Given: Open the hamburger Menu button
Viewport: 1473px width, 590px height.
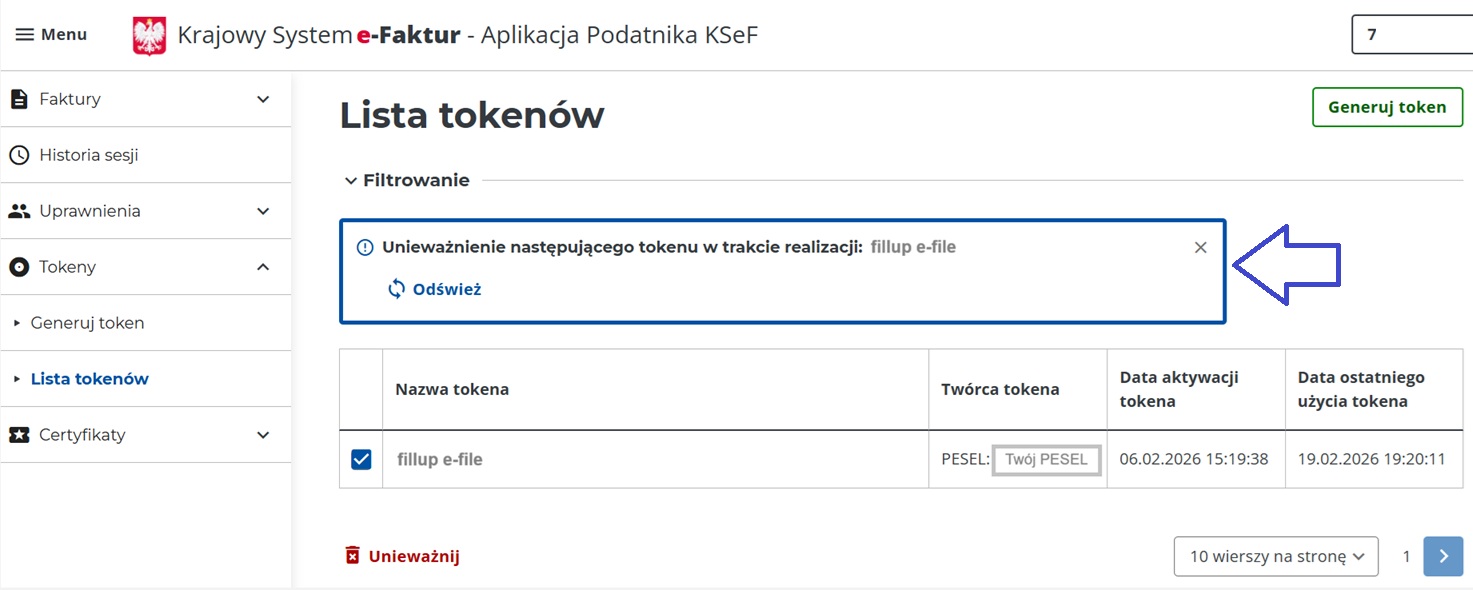Looking at the screenshot, I should click(x=51, y=35).
